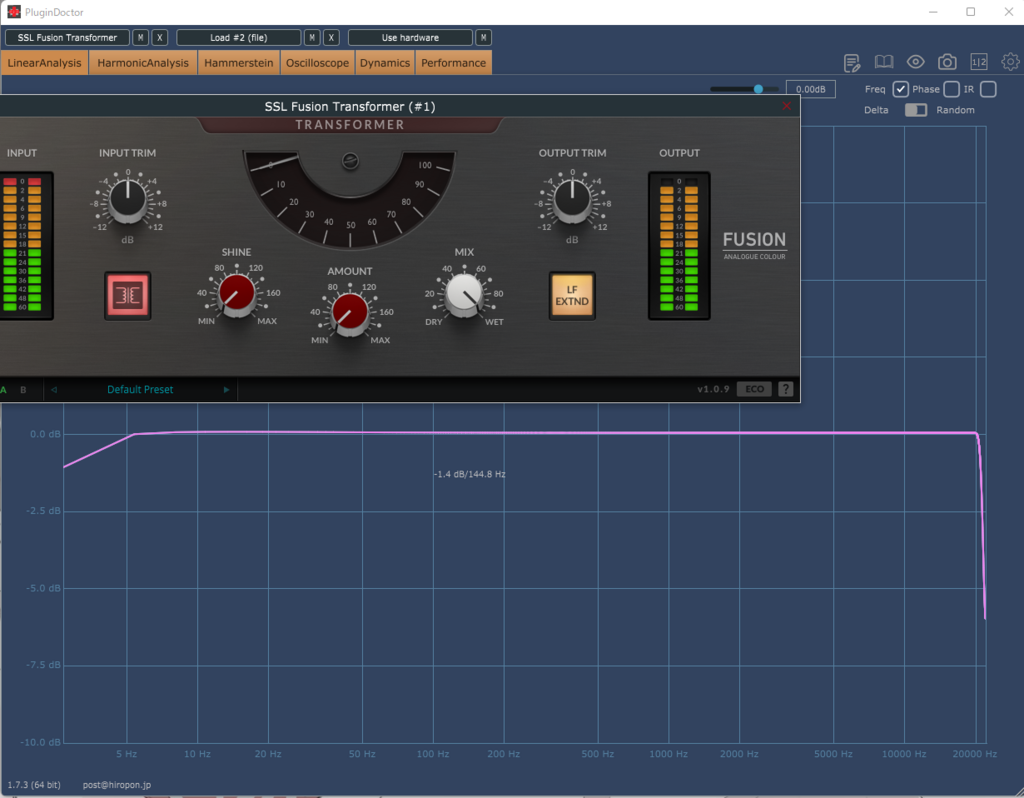Click the PluginDoctor app icon in title bar

(14, 12)
